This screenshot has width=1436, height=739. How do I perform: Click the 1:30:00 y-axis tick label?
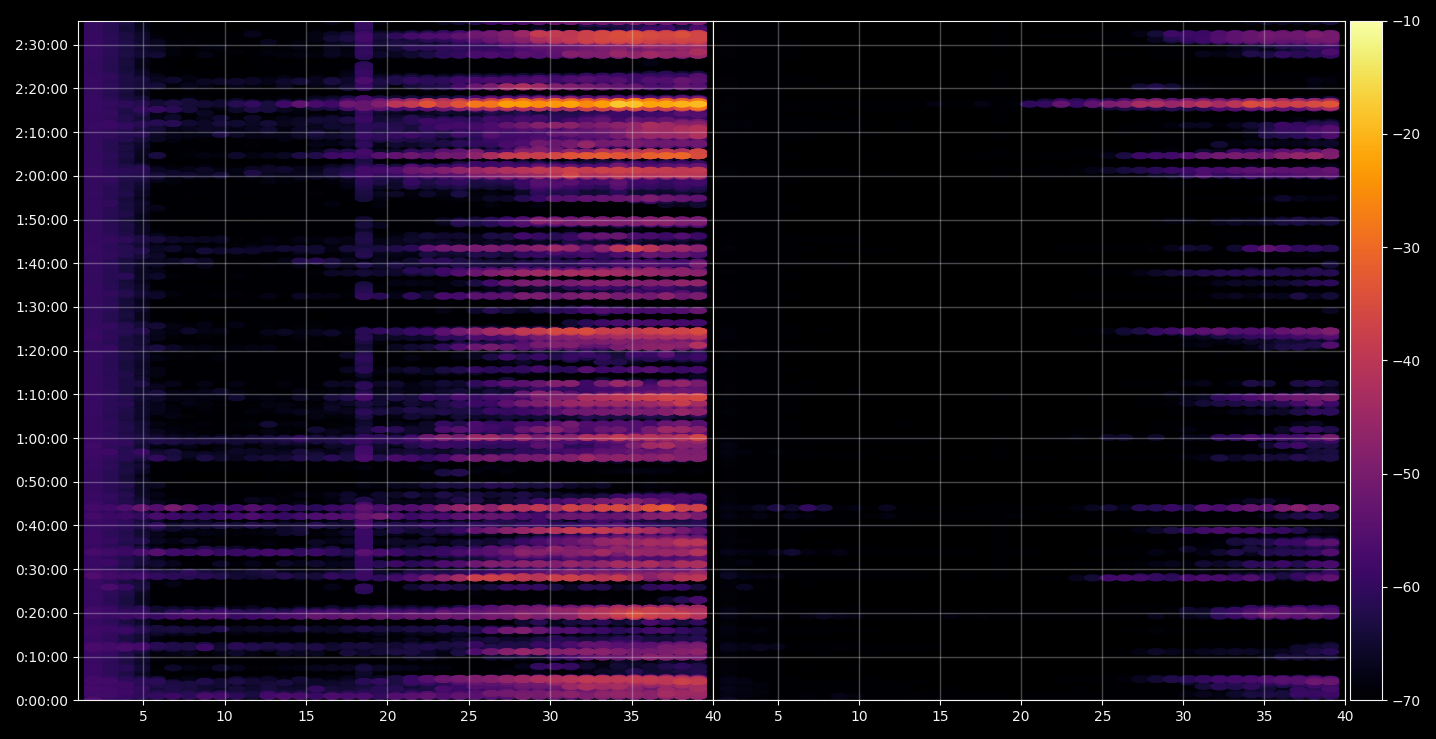pyautogui.click(x=42, y=307)
